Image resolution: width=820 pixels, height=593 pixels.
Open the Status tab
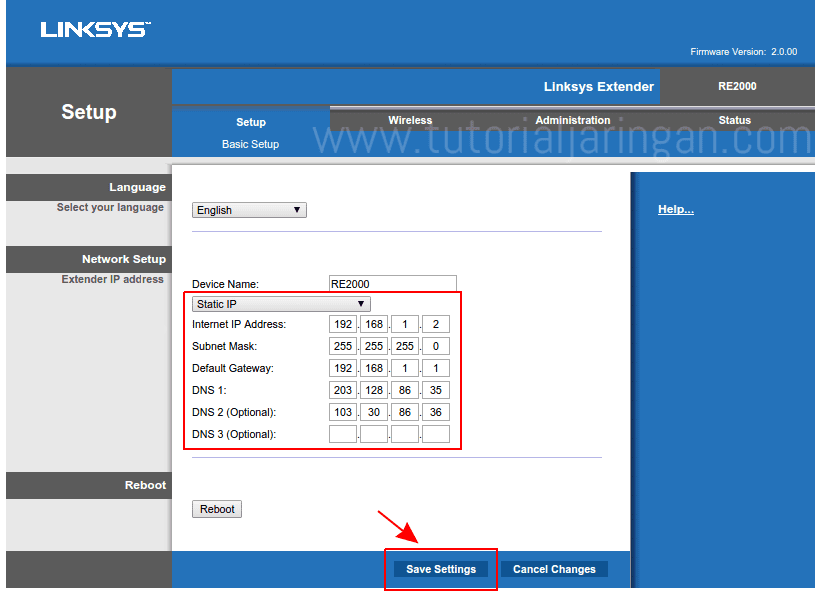(734, 120)
